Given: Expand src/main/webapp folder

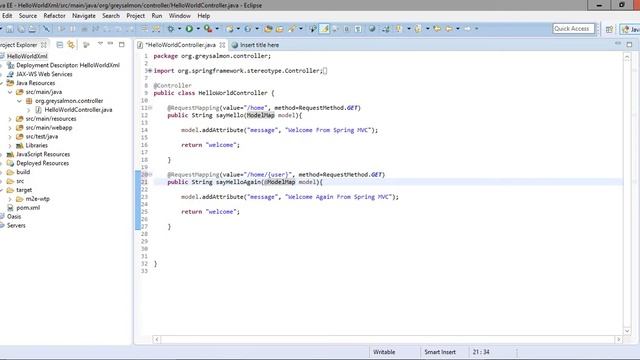Looking at the screenshot, I should pos(10,128).
